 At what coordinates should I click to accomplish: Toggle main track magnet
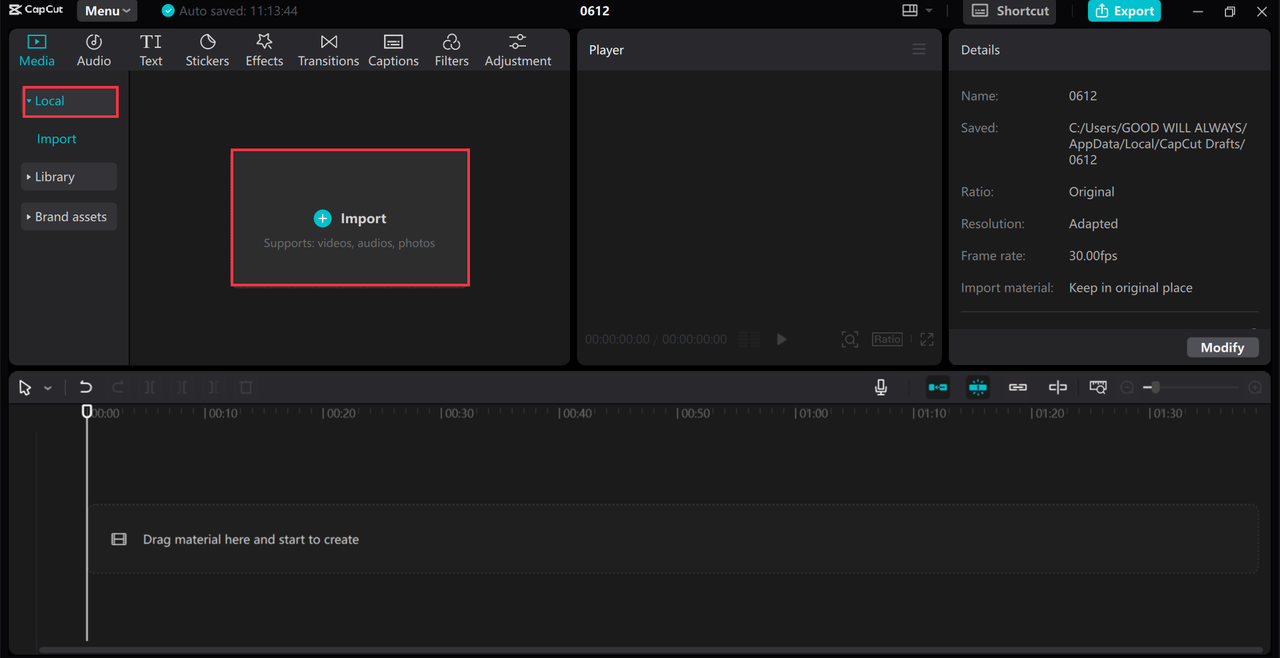[x=938, y=388]
